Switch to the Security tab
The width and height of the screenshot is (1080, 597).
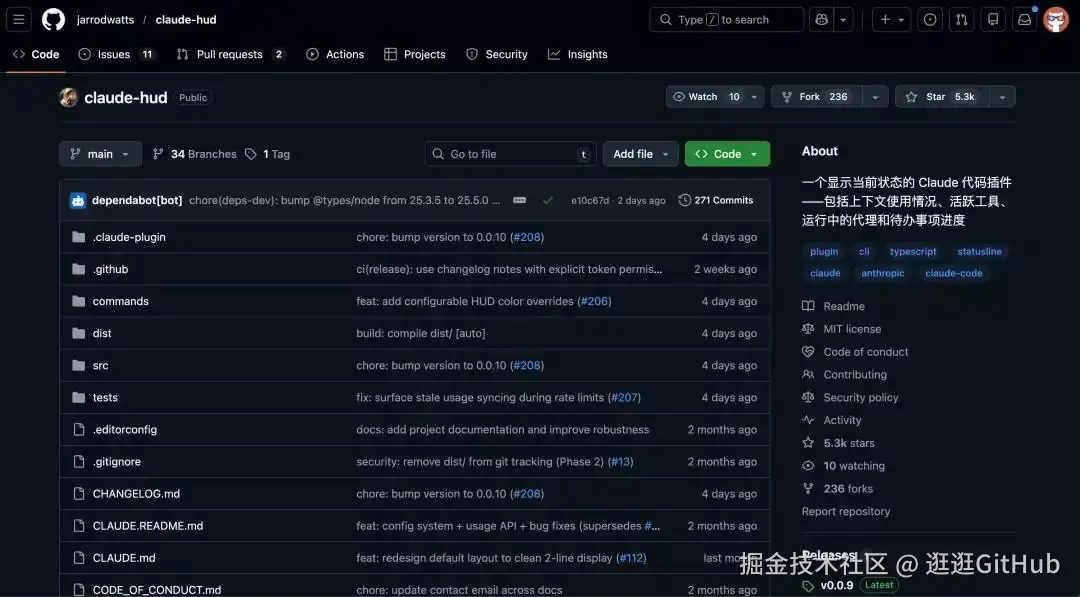click(x=497, y=54)
